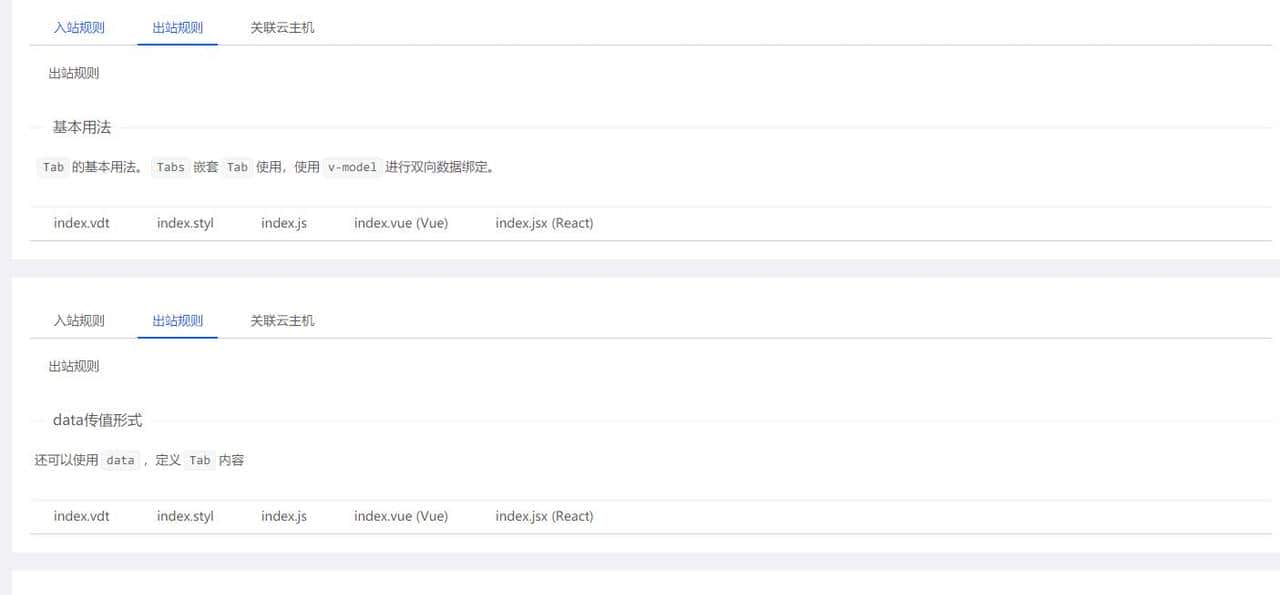Click the inline data code snippet in the description

pos(119,460)
